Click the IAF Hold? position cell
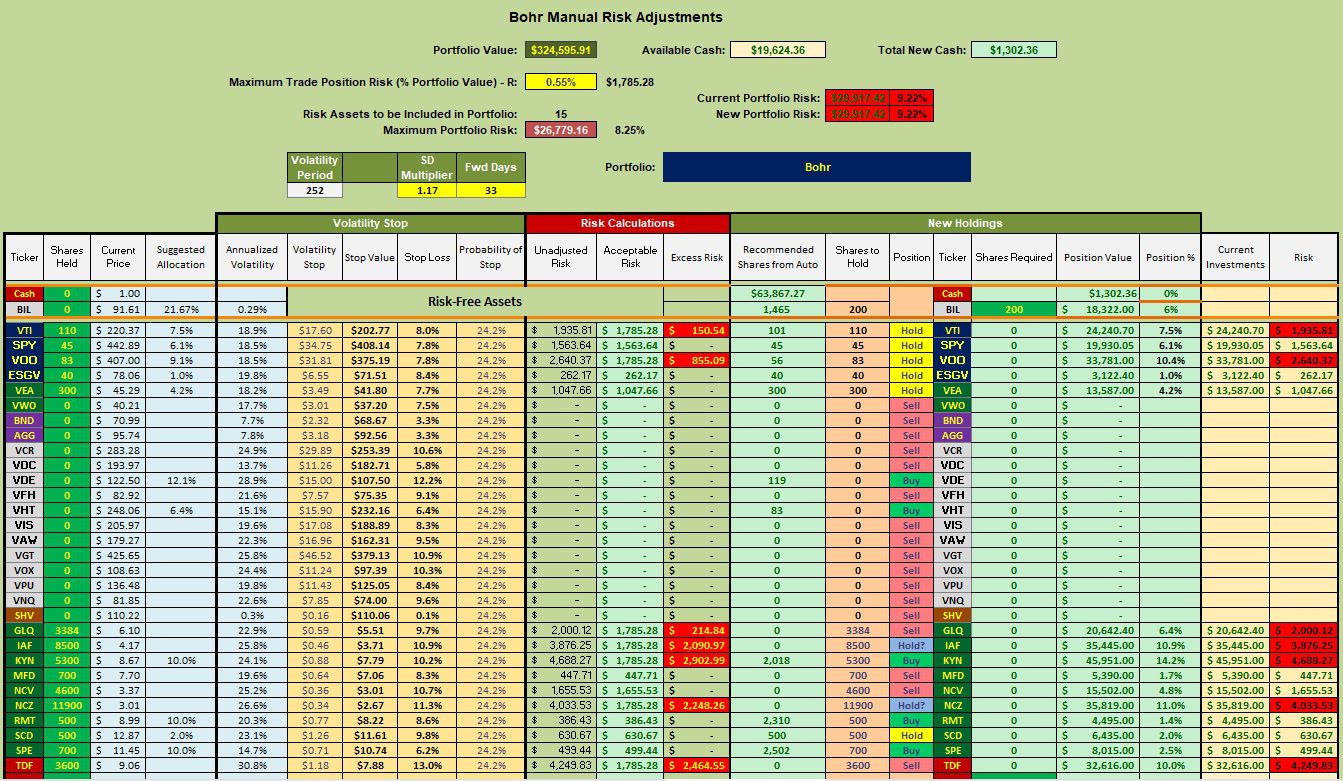 point(911,645)
